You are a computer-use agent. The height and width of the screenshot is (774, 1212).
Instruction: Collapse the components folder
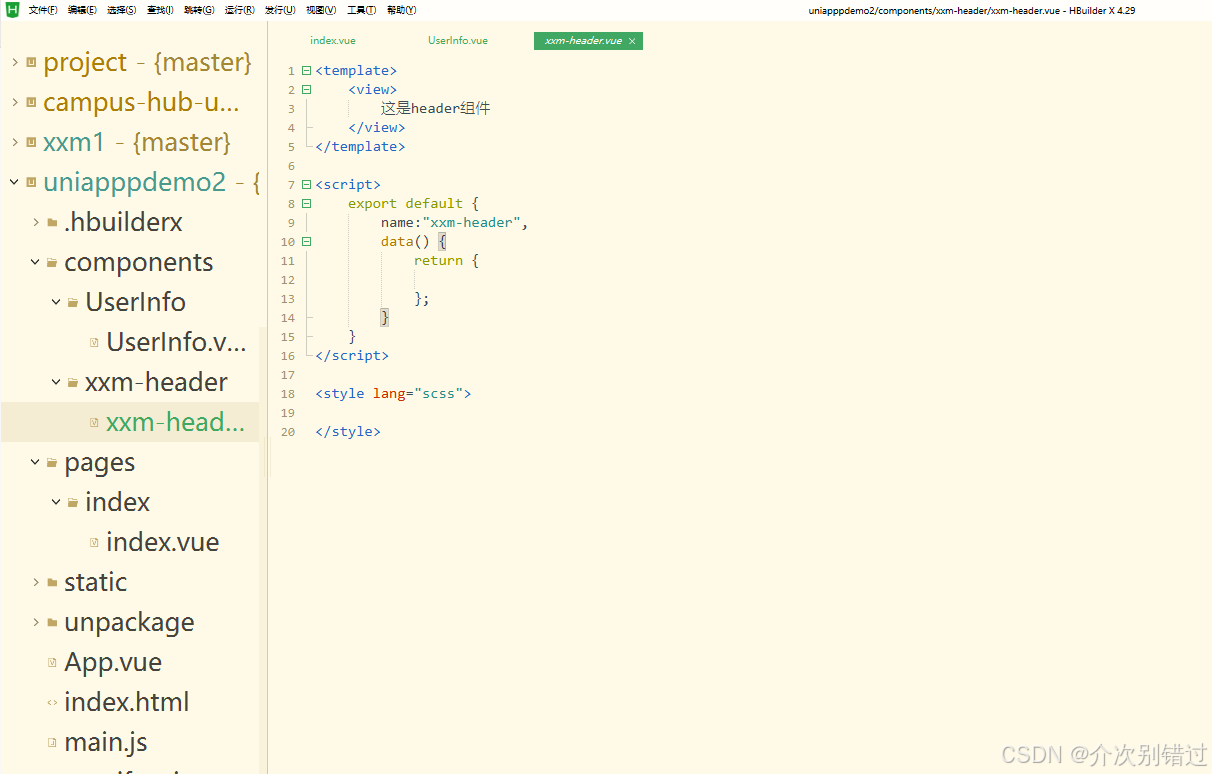pos(36,262)
